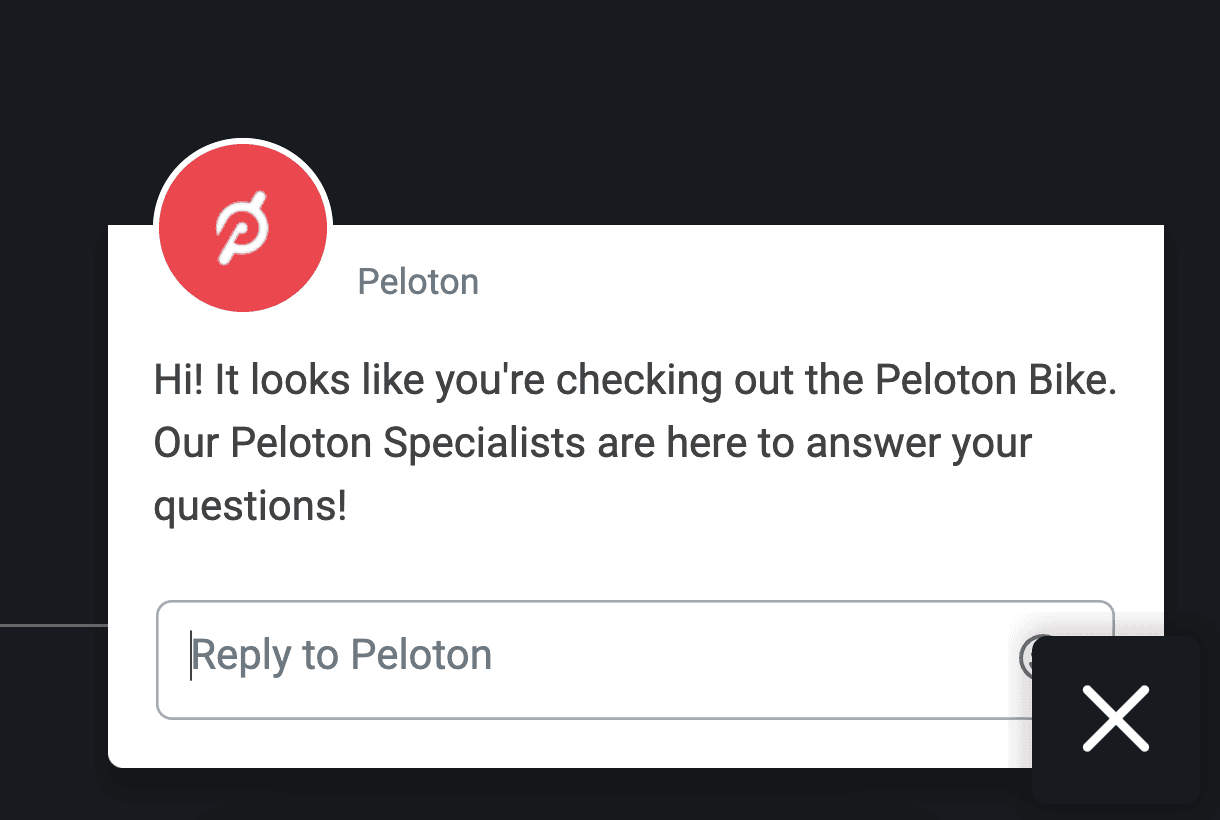Click the 'Peloton' sender name label
Image resolution: width=1220 pixels, height=820 pixels.
[418, 281]
